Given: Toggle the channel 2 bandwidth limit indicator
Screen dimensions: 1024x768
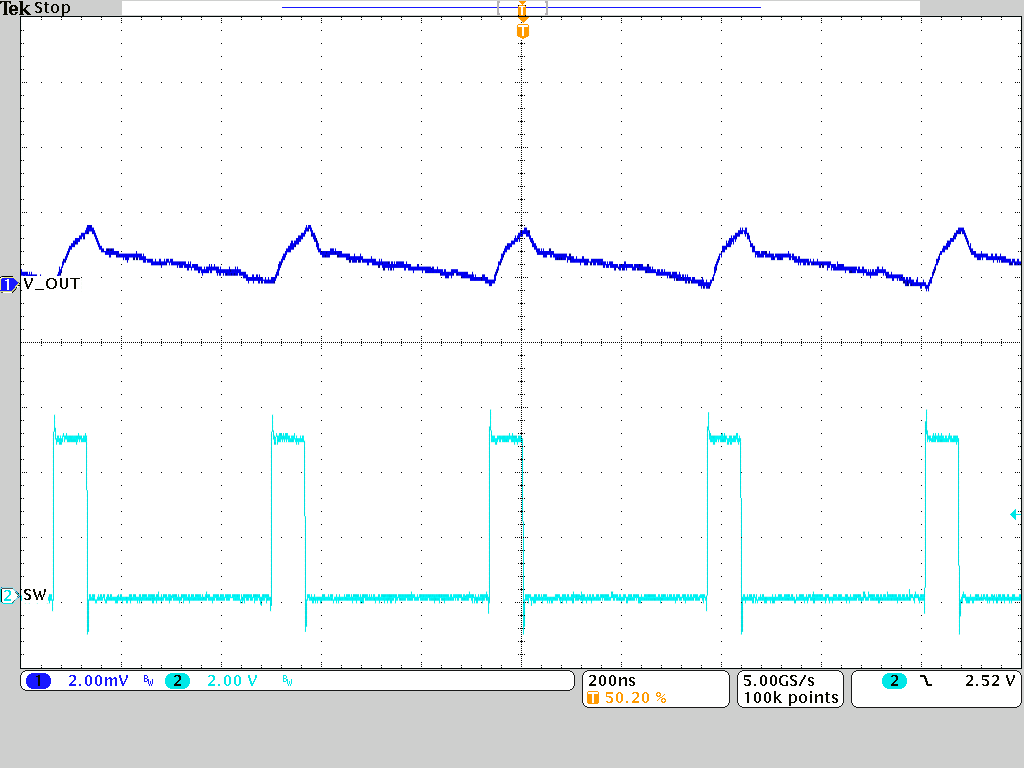Looking at the screenshot, I should 289,681.
